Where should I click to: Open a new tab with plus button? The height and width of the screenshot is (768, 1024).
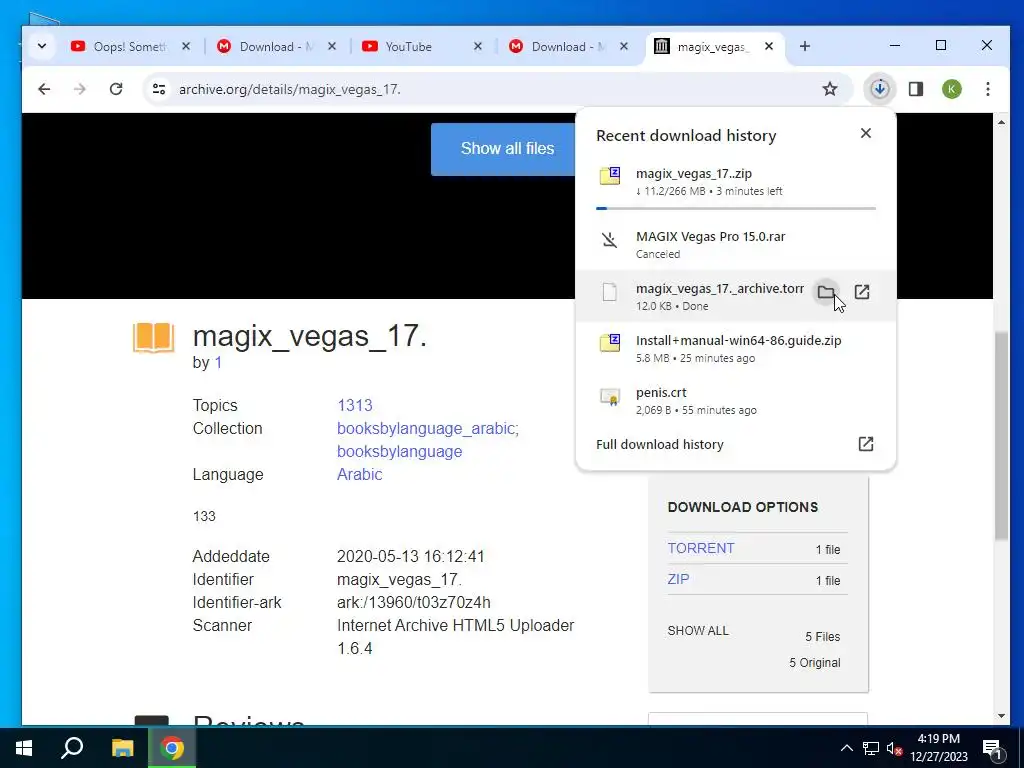[805, 46]
